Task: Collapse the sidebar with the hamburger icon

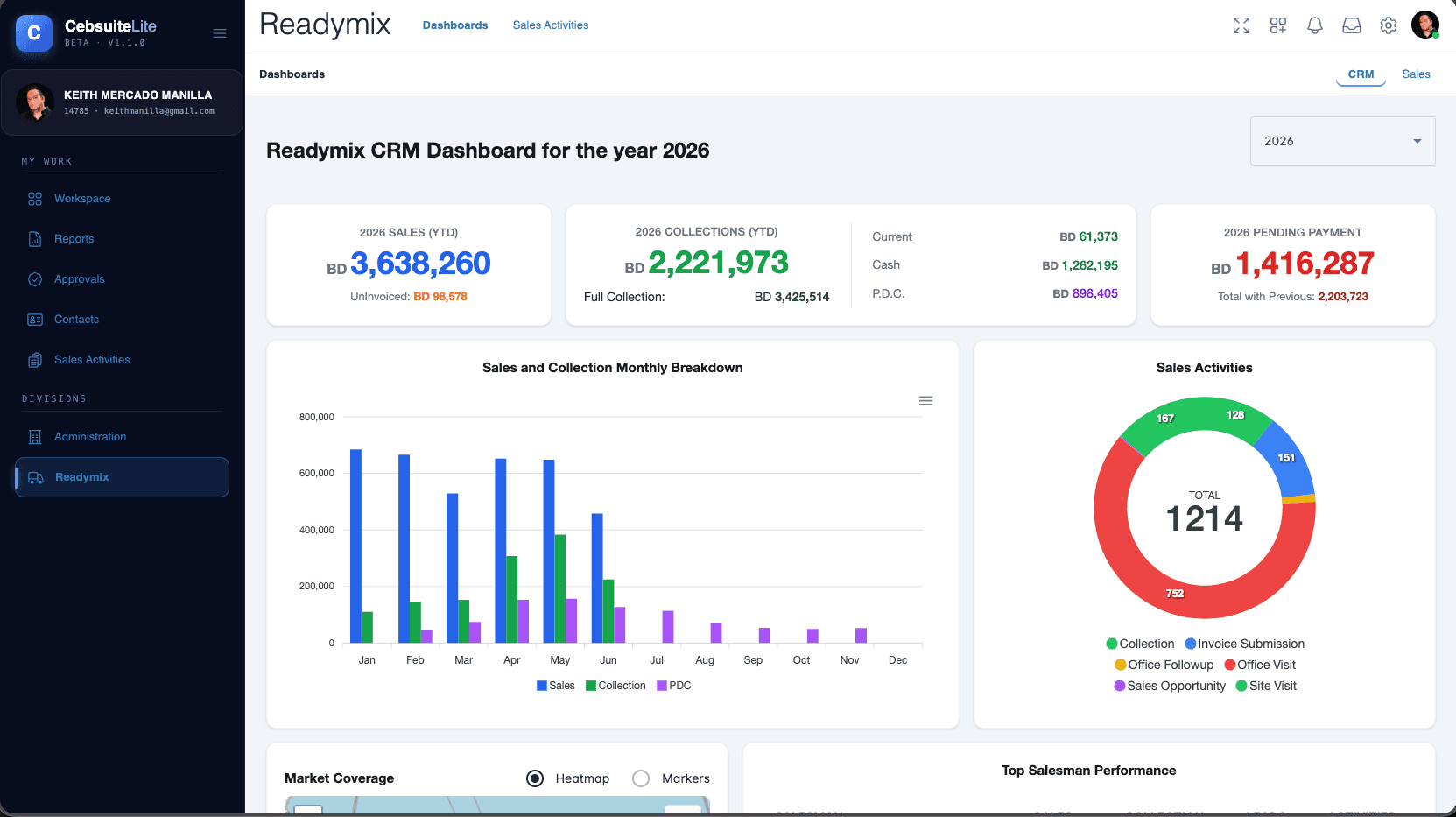Action: pos(220,33)
